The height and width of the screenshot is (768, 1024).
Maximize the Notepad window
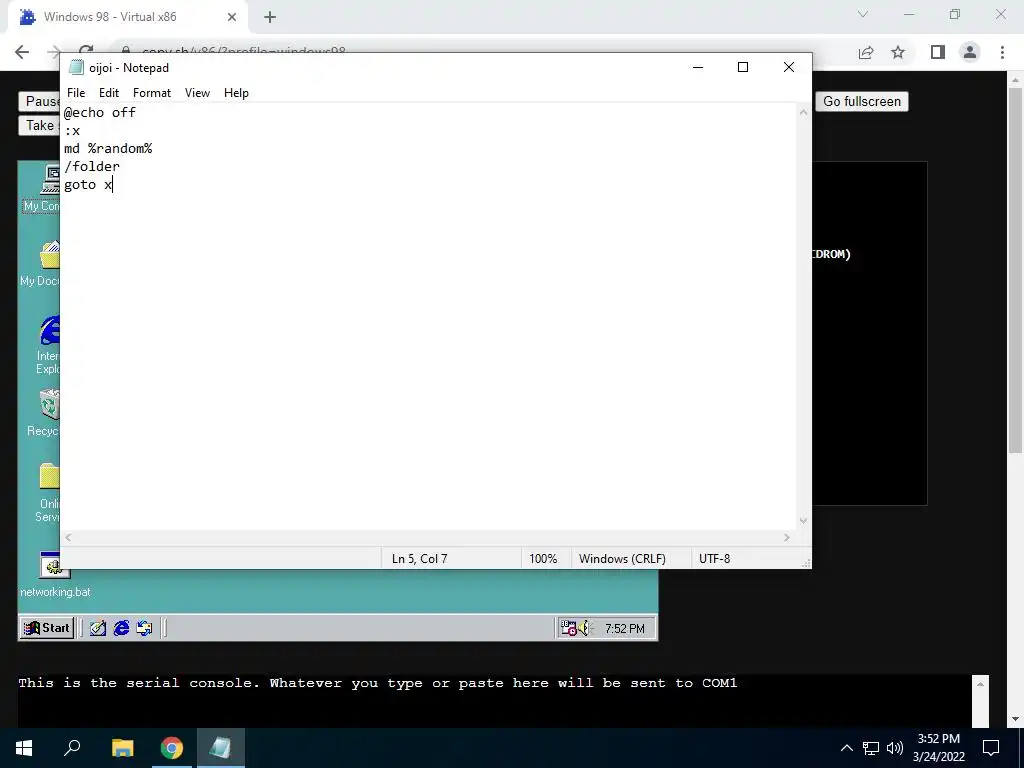[x=743, y=67]
